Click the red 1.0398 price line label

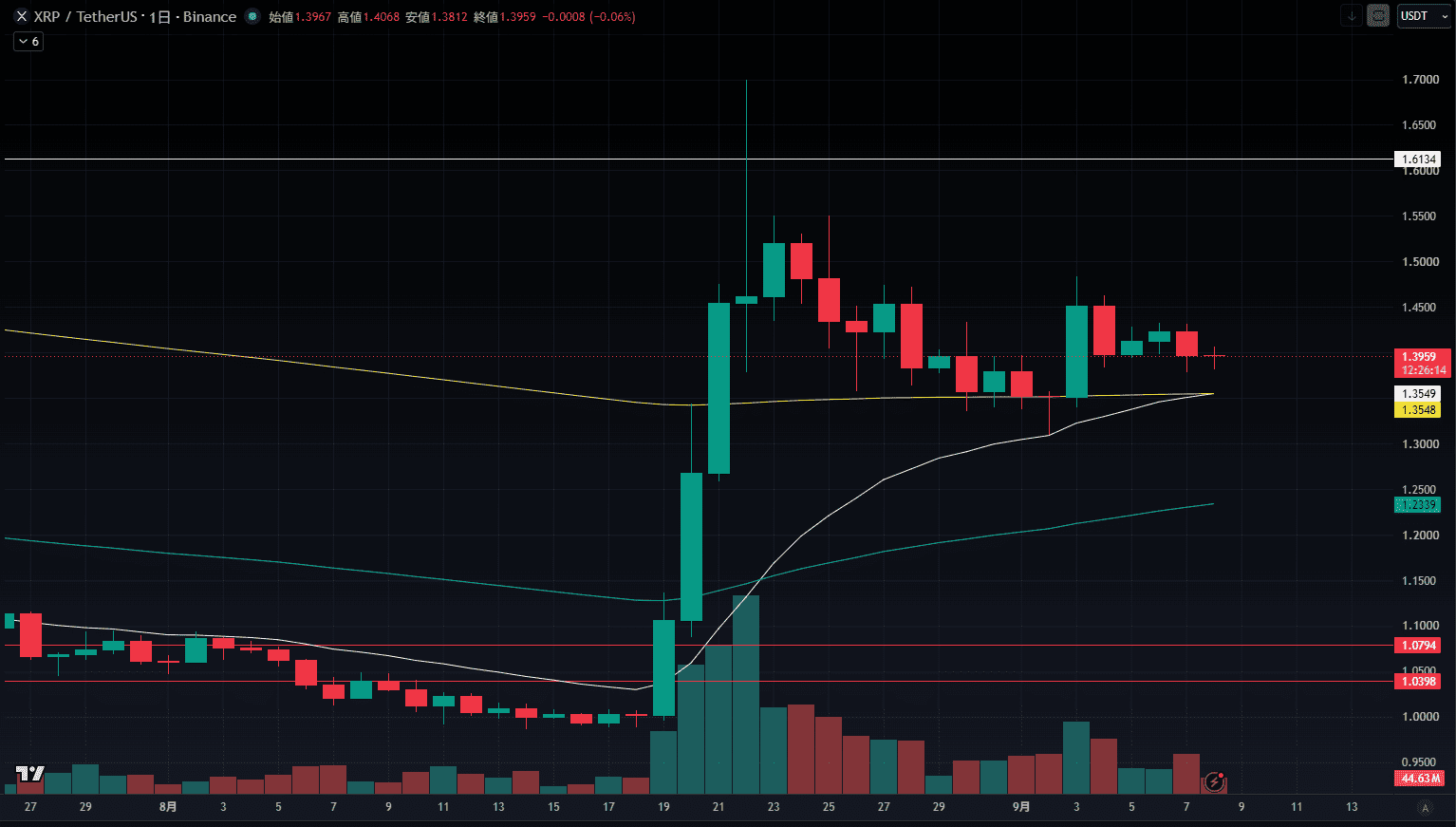click(1417, 682)
